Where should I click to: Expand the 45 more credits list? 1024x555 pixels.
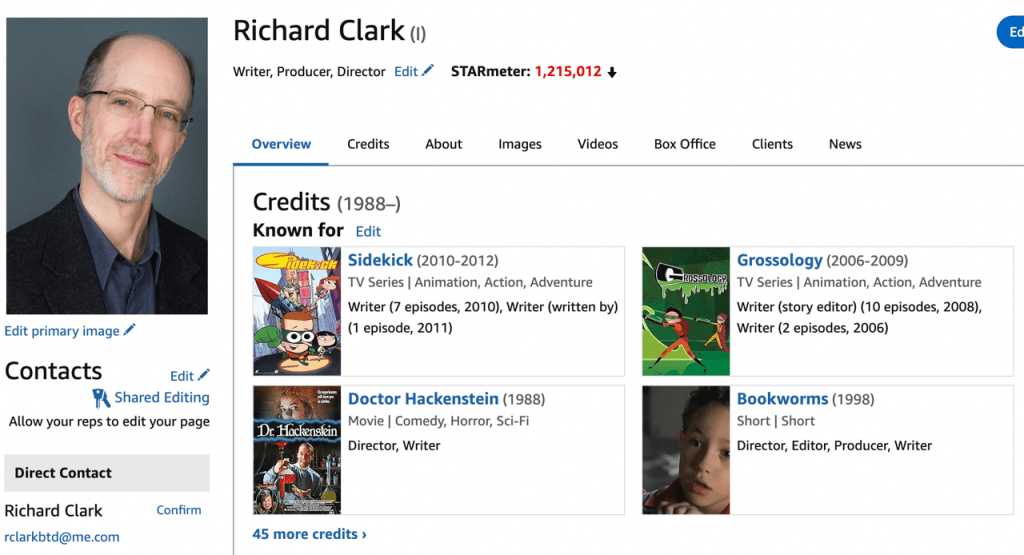tap(309, 534)
